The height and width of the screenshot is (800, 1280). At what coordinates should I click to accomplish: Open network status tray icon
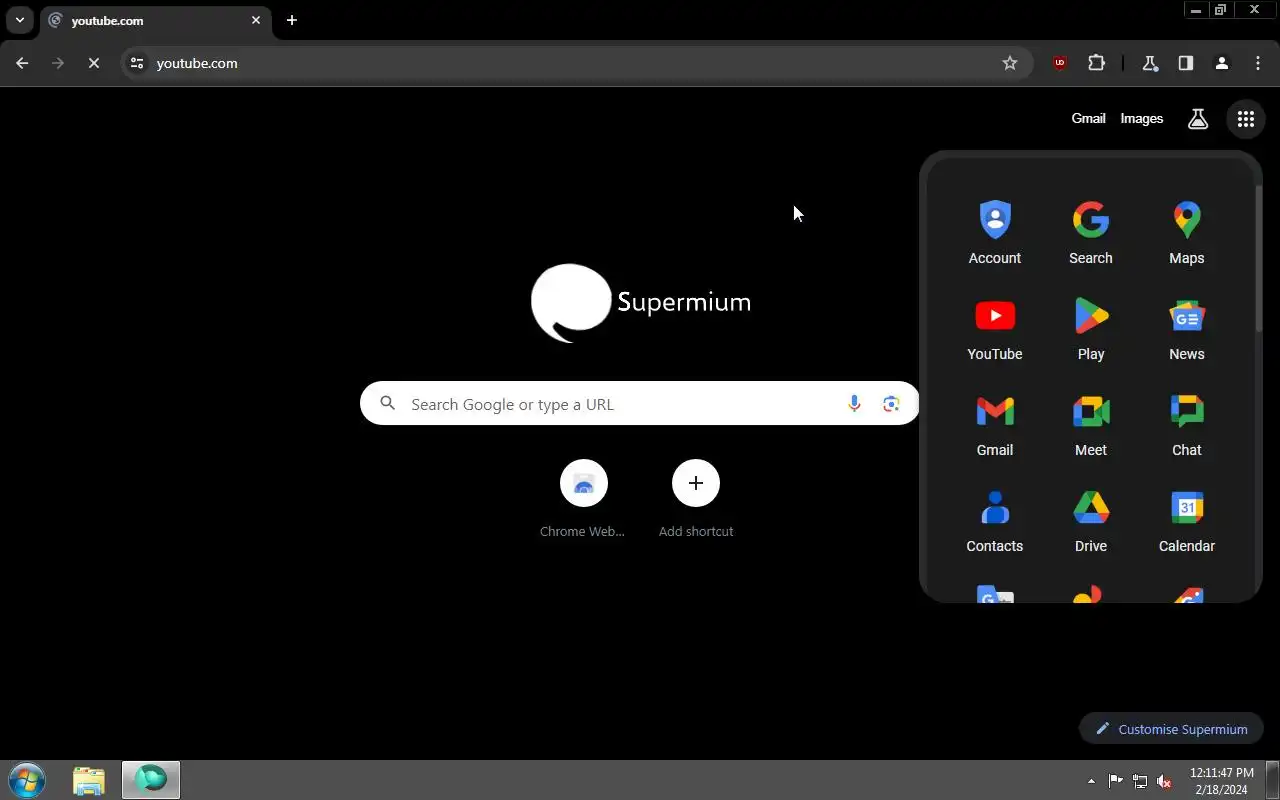click(x=1140, y=781)
